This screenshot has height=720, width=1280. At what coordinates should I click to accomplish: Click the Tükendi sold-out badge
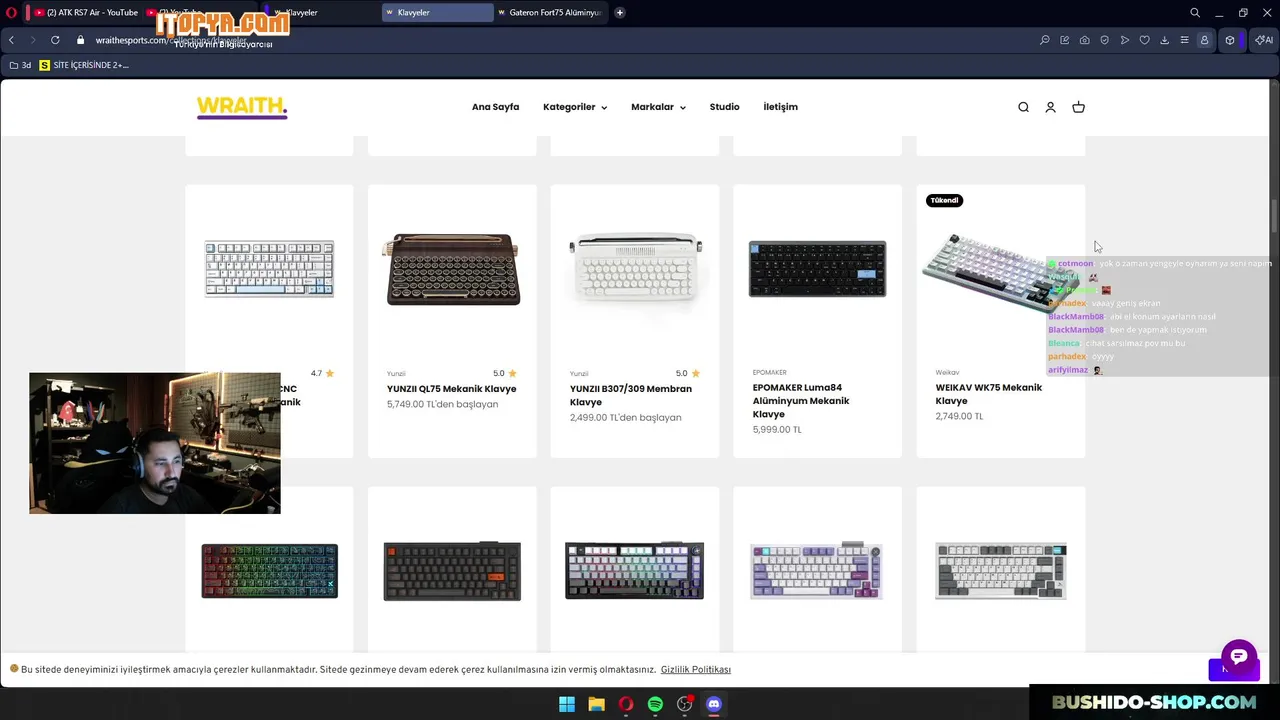(944, 200)
